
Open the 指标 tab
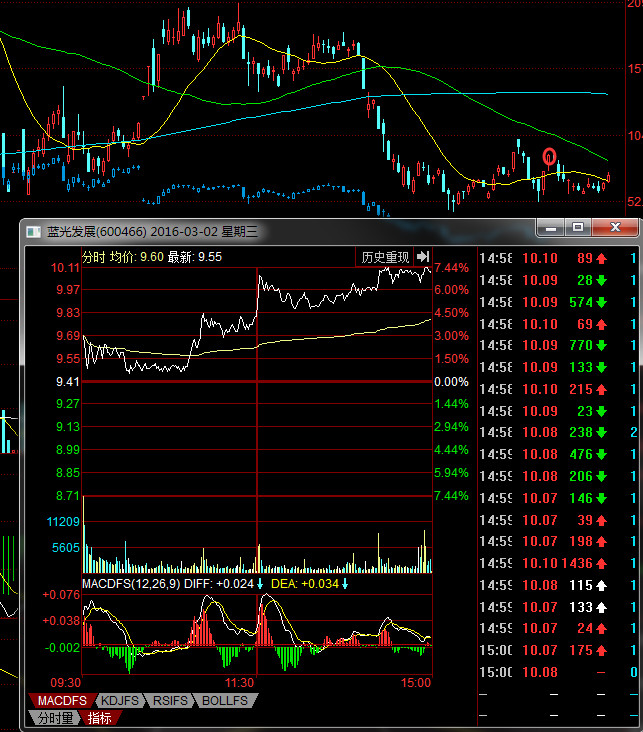[100, 718]
